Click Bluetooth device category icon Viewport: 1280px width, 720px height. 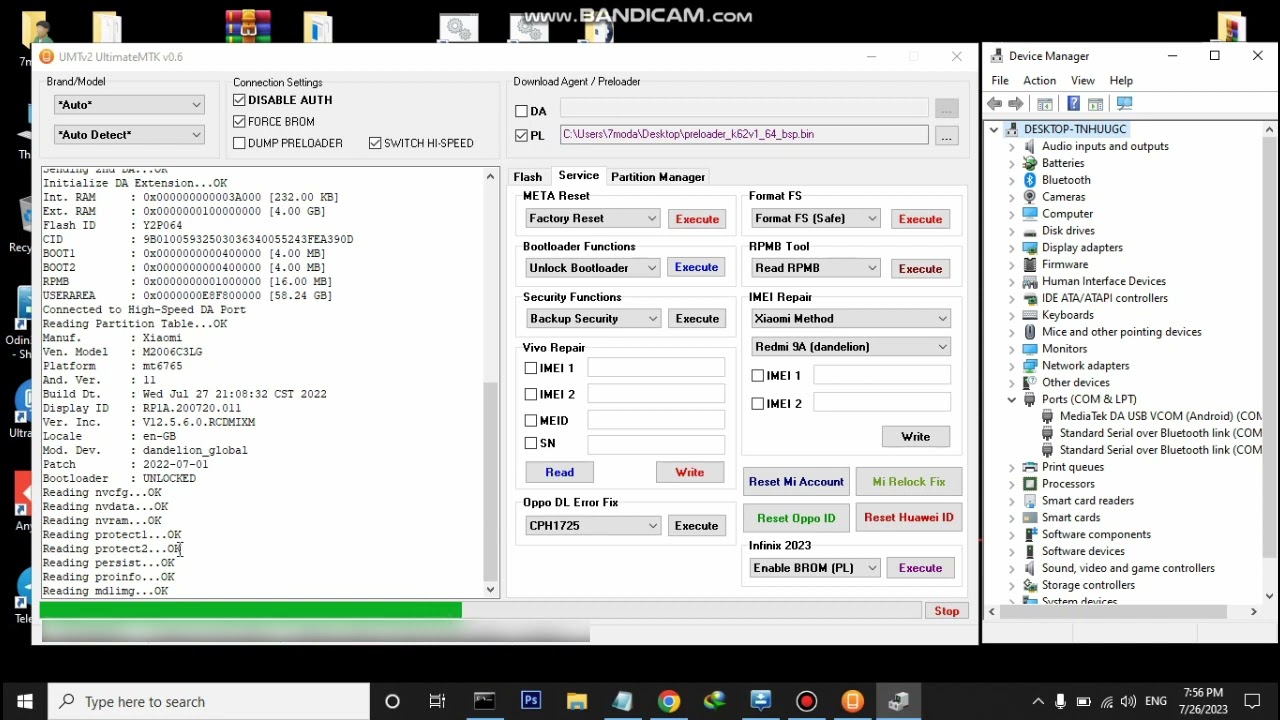[x=1030, y=180]
